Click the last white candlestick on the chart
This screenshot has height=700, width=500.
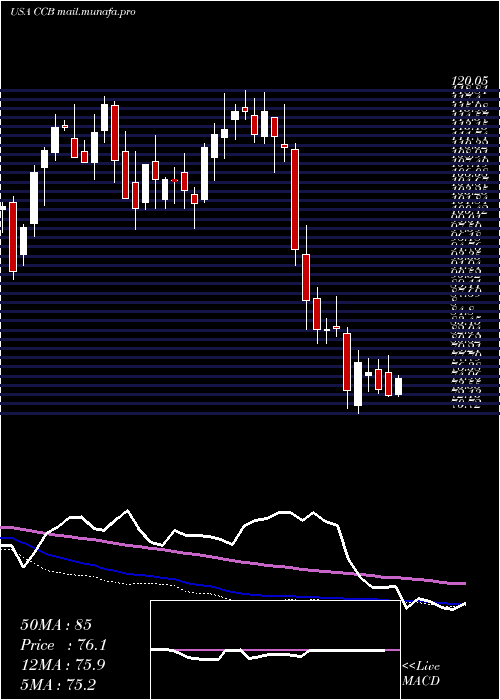[398, 386]
